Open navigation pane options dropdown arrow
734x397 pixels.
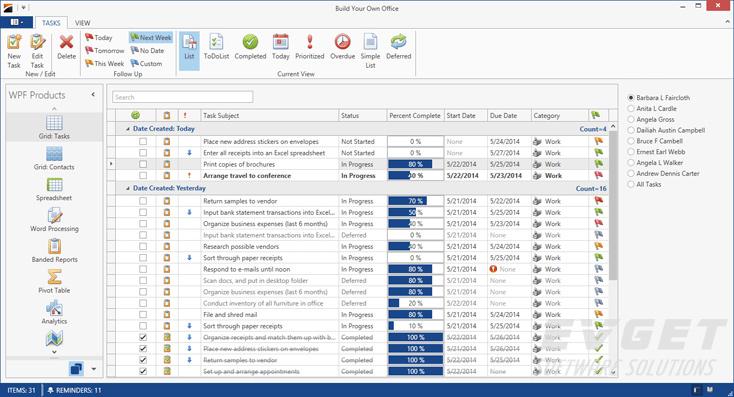click(x=94, y=369)
